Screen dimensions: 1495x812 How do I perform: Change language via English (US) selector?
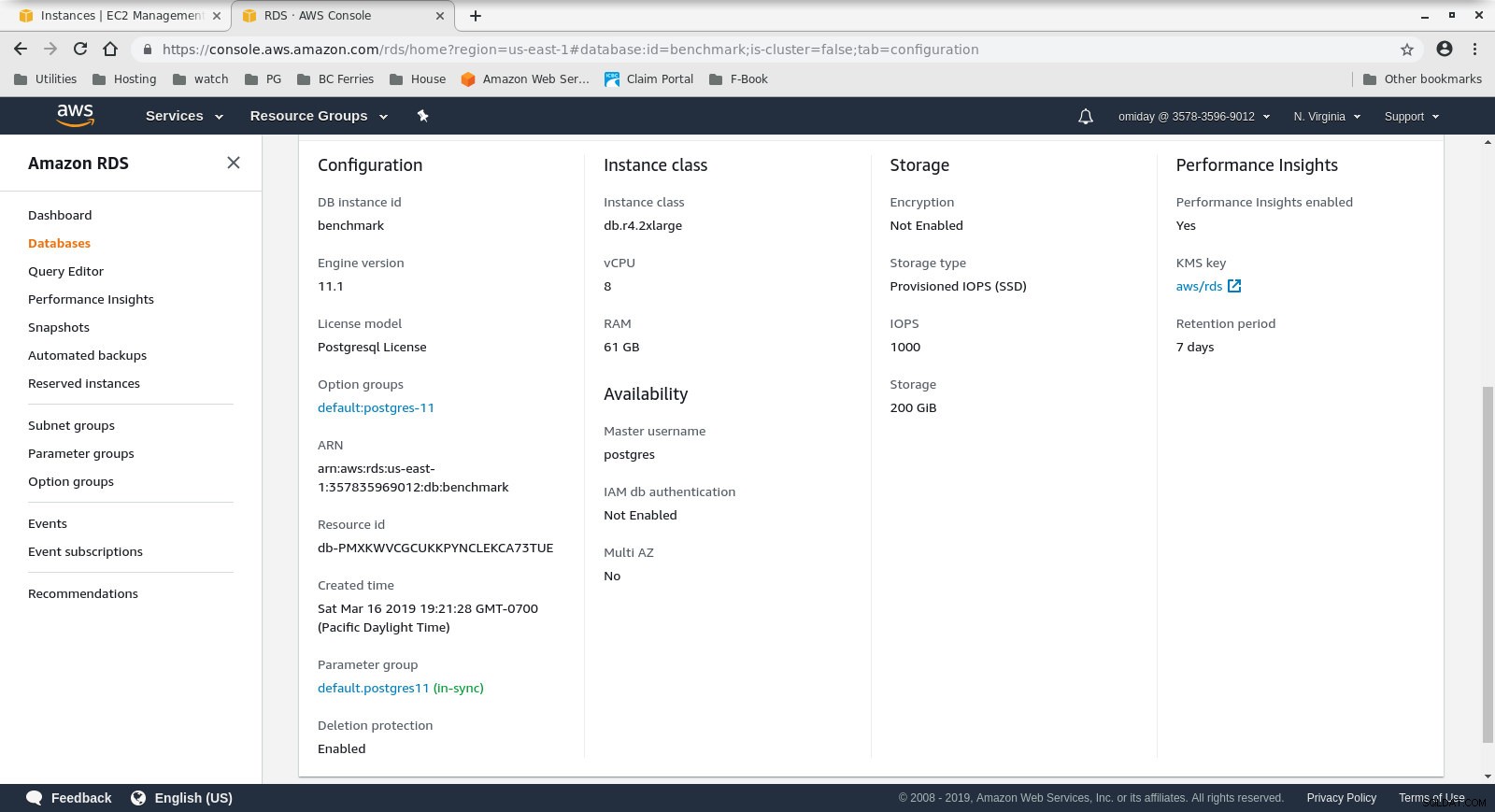[182, 798]
